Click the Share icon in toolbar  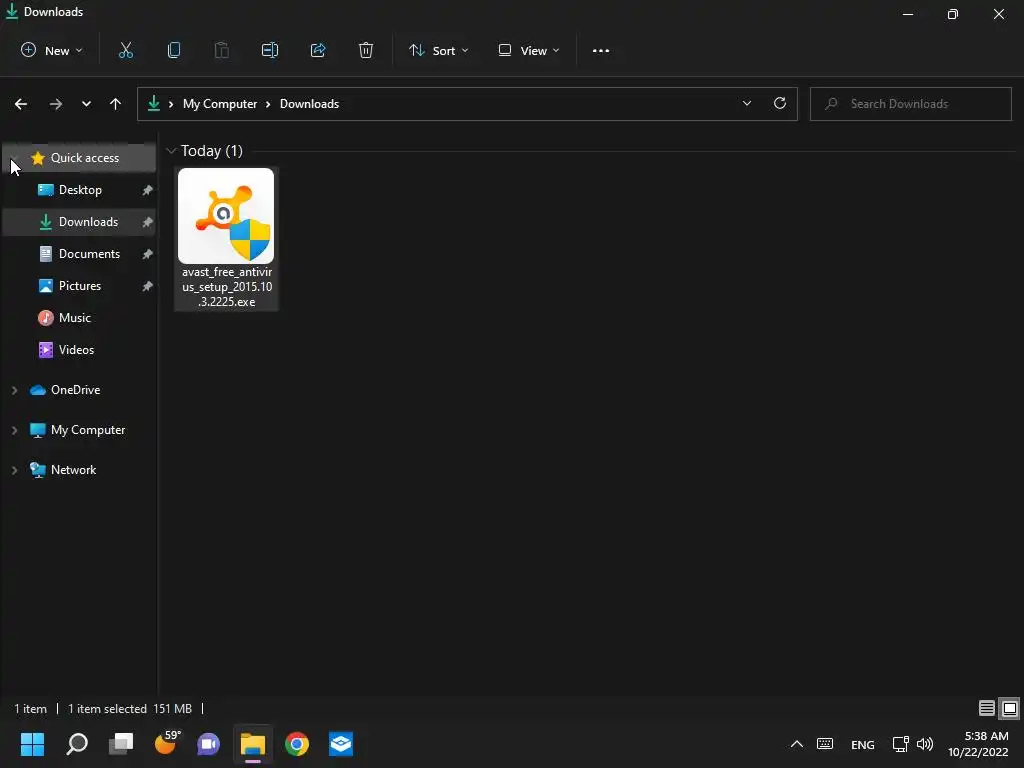(x=318, y=50)
